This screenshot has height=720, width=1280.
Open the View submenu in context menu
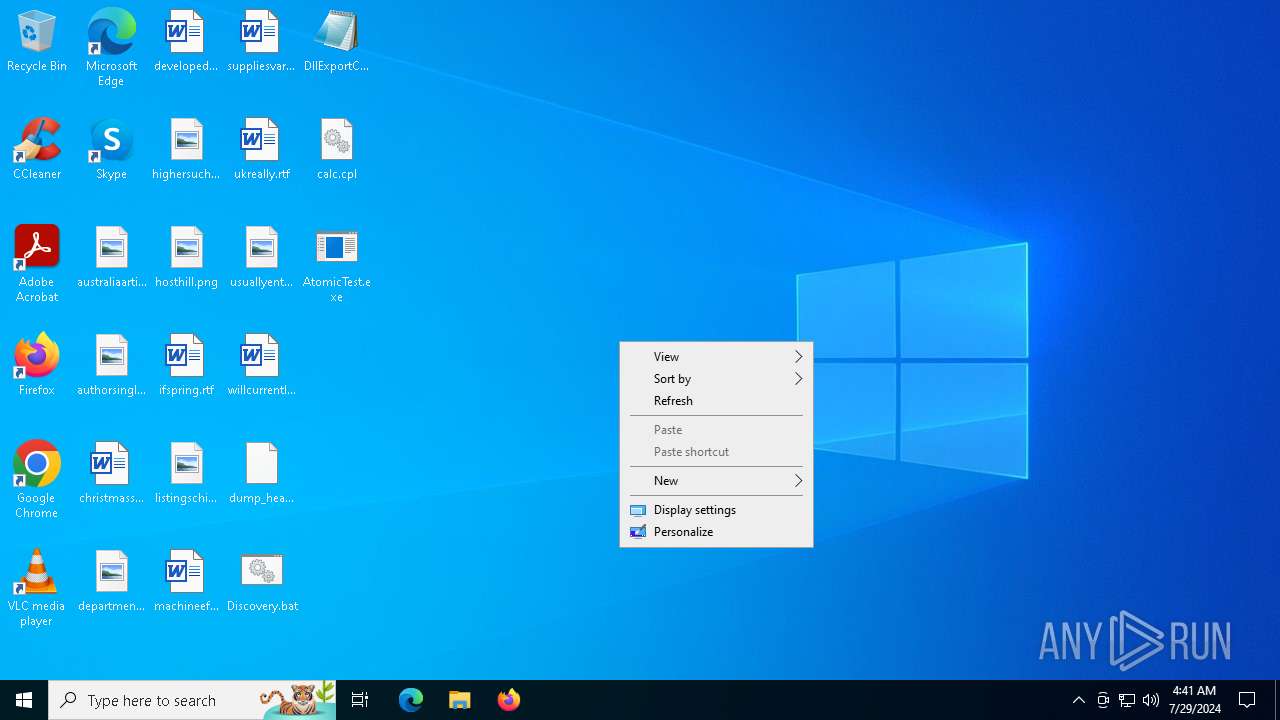(x=716, y=357)
